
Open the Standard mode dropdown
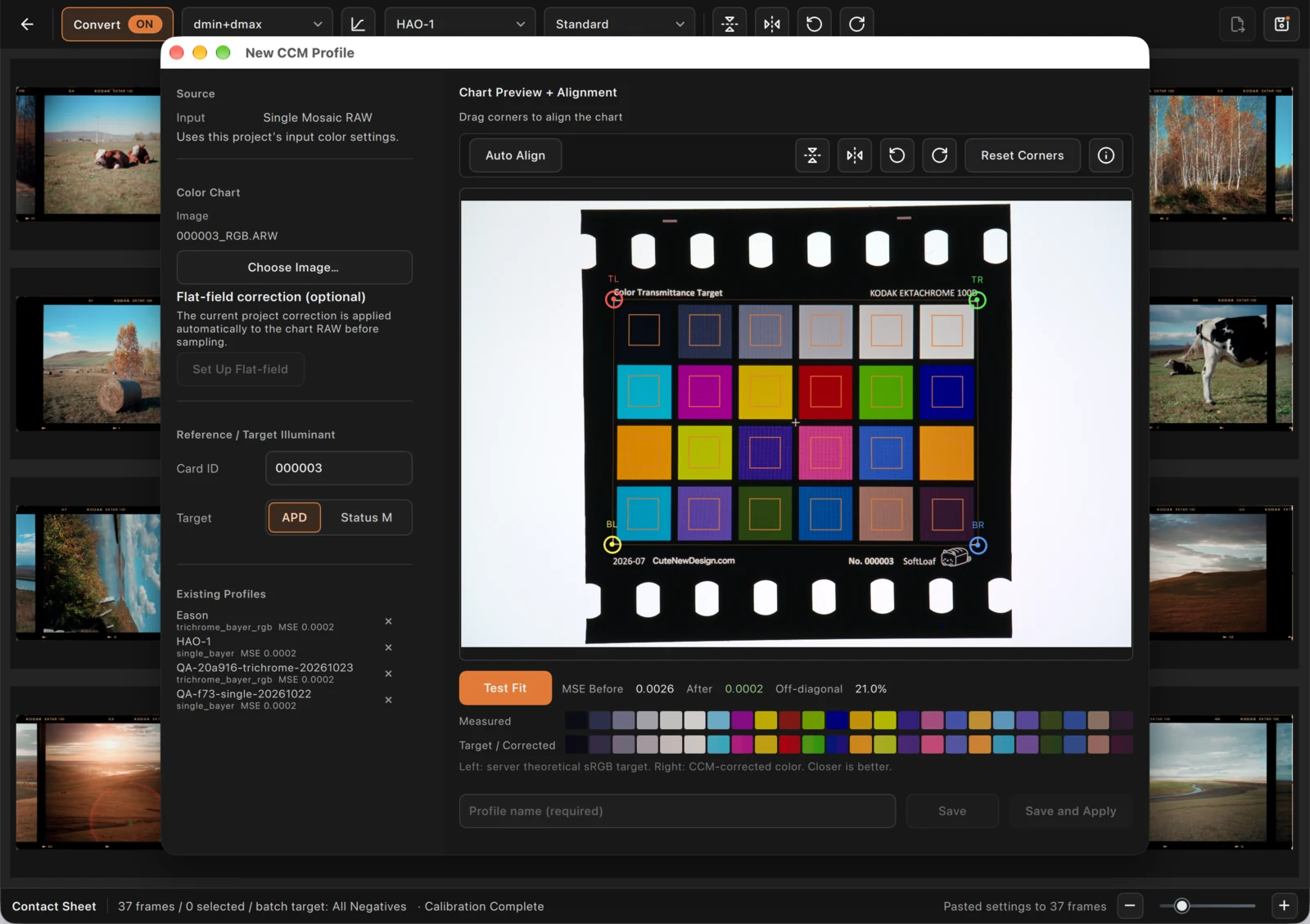click(619, 25)
